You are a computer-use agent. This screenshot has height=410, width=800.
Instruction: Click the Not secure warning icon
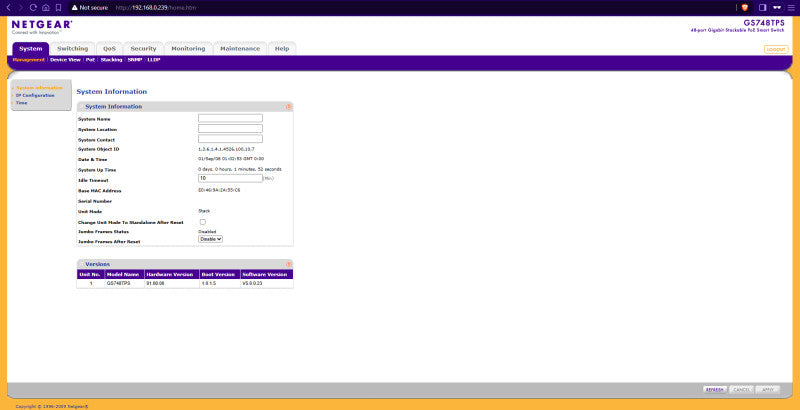[x=74, y=8]
